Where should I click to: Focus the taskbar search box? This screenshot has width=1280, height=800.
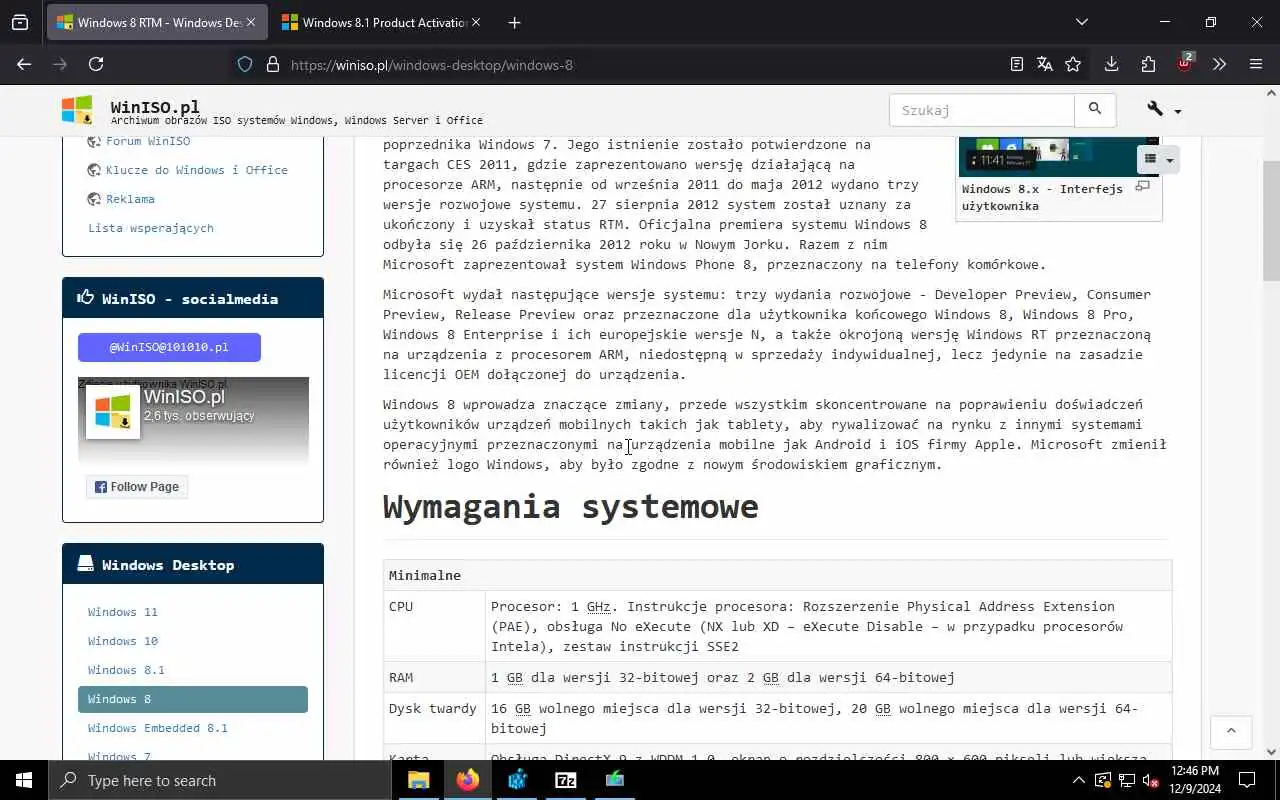click(x=220, y=780)
